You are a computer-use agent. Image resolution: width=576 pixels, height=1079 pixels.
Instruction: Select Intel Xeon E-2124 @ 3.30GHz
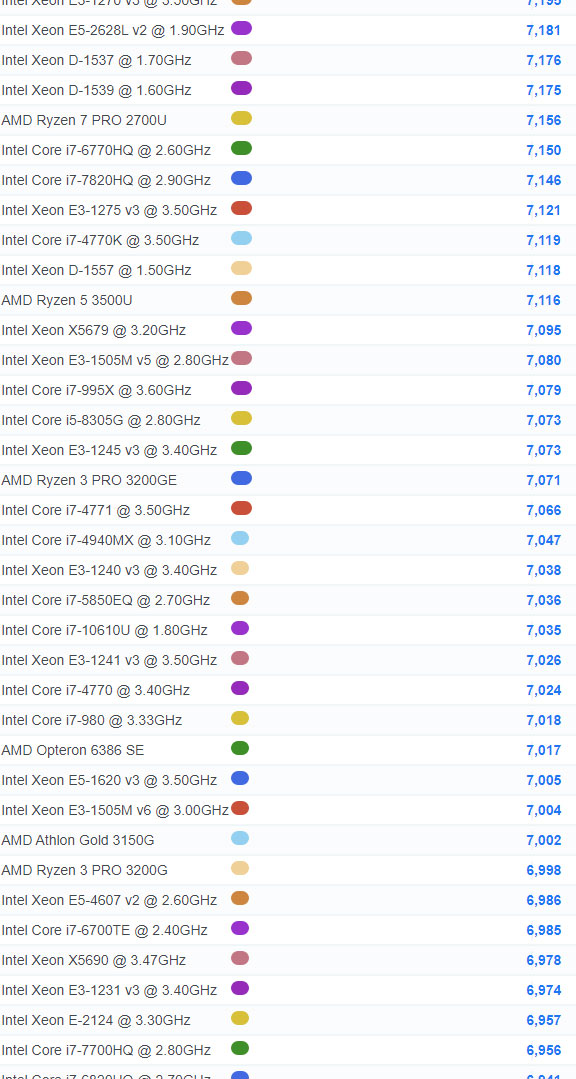(x=96, y=1021)
